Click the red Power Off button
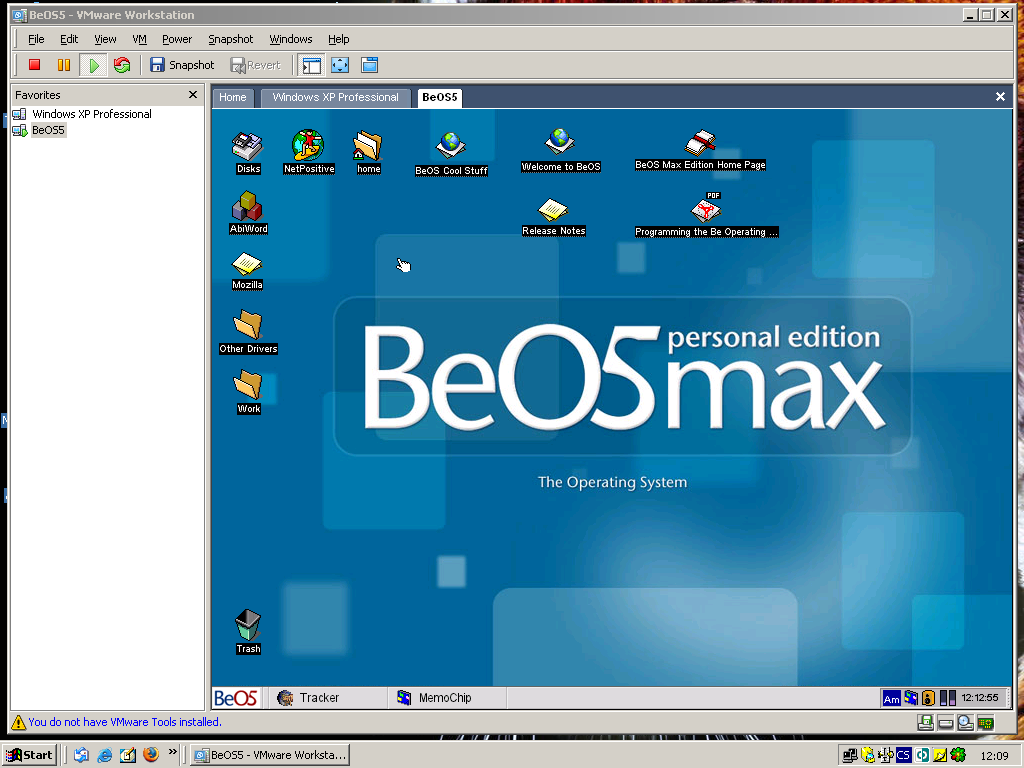This screenshot has height=768, width=1024. [x=35, y=65]
